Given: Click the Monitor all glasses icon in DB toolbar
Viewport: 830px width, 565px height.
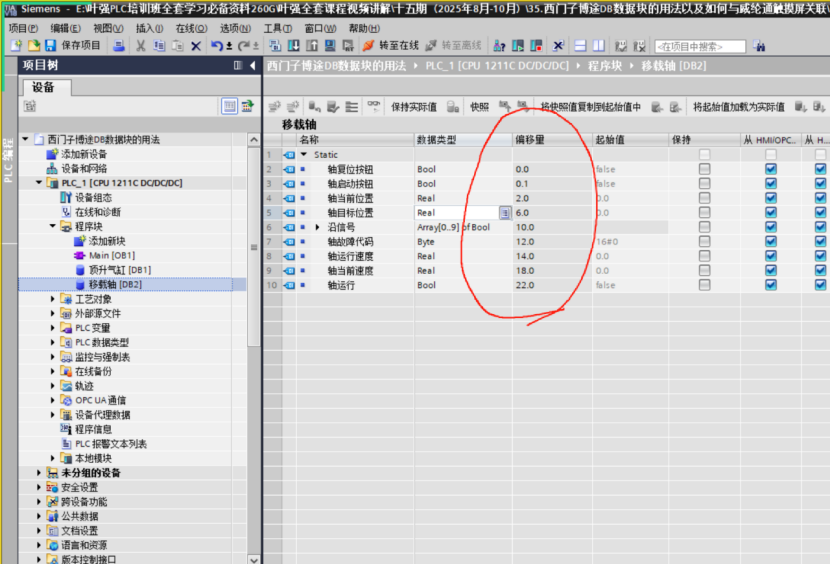Looking at the screenshot, I should coord(374,106).
